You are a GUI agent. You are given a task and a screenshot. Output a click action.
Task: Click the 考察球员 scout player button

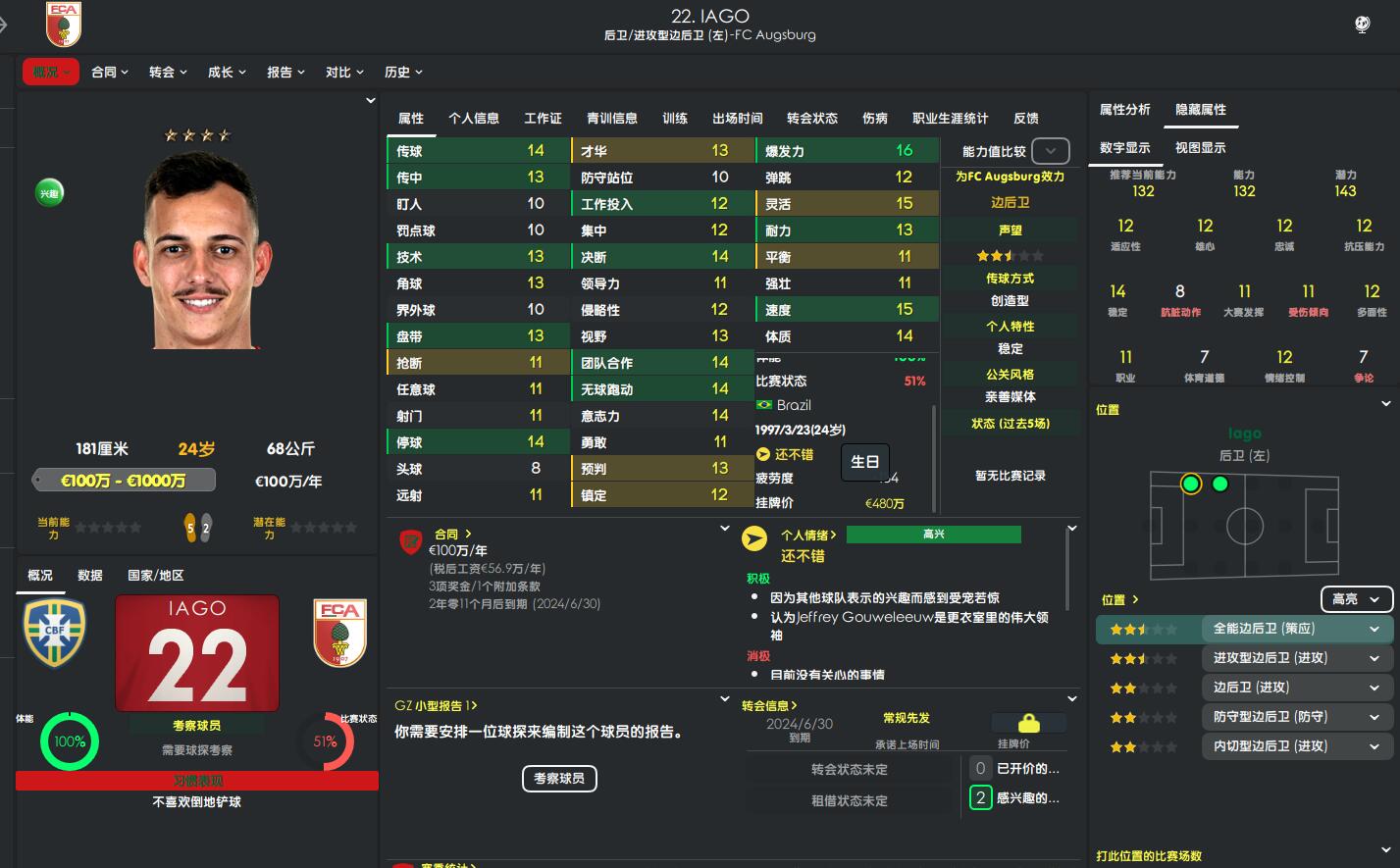point(559,779)
